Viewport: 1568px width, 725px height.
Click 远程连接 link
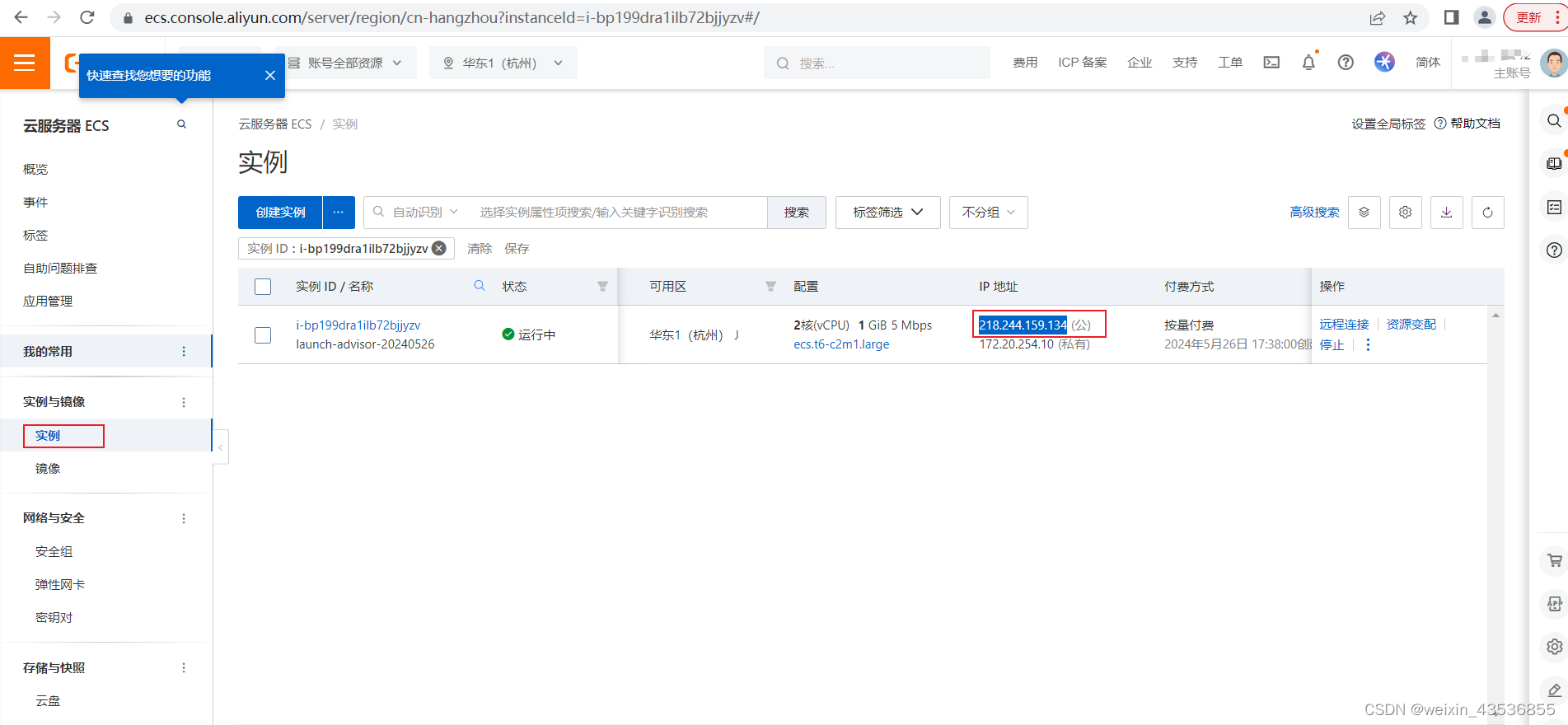click(1344, 325)
